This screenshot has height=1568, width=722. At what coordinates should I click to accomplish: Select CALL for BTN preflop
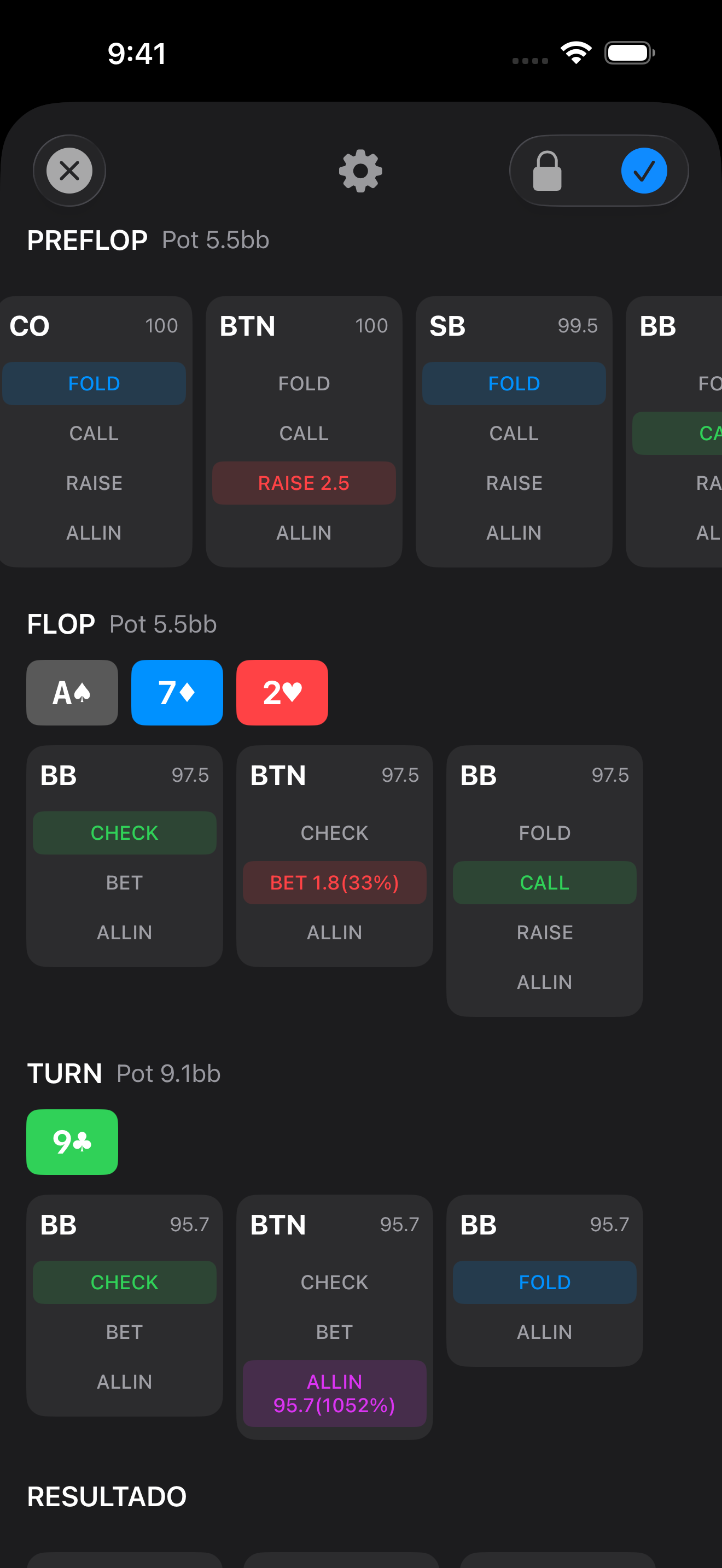pyautogui.click(x=304, y=434)
